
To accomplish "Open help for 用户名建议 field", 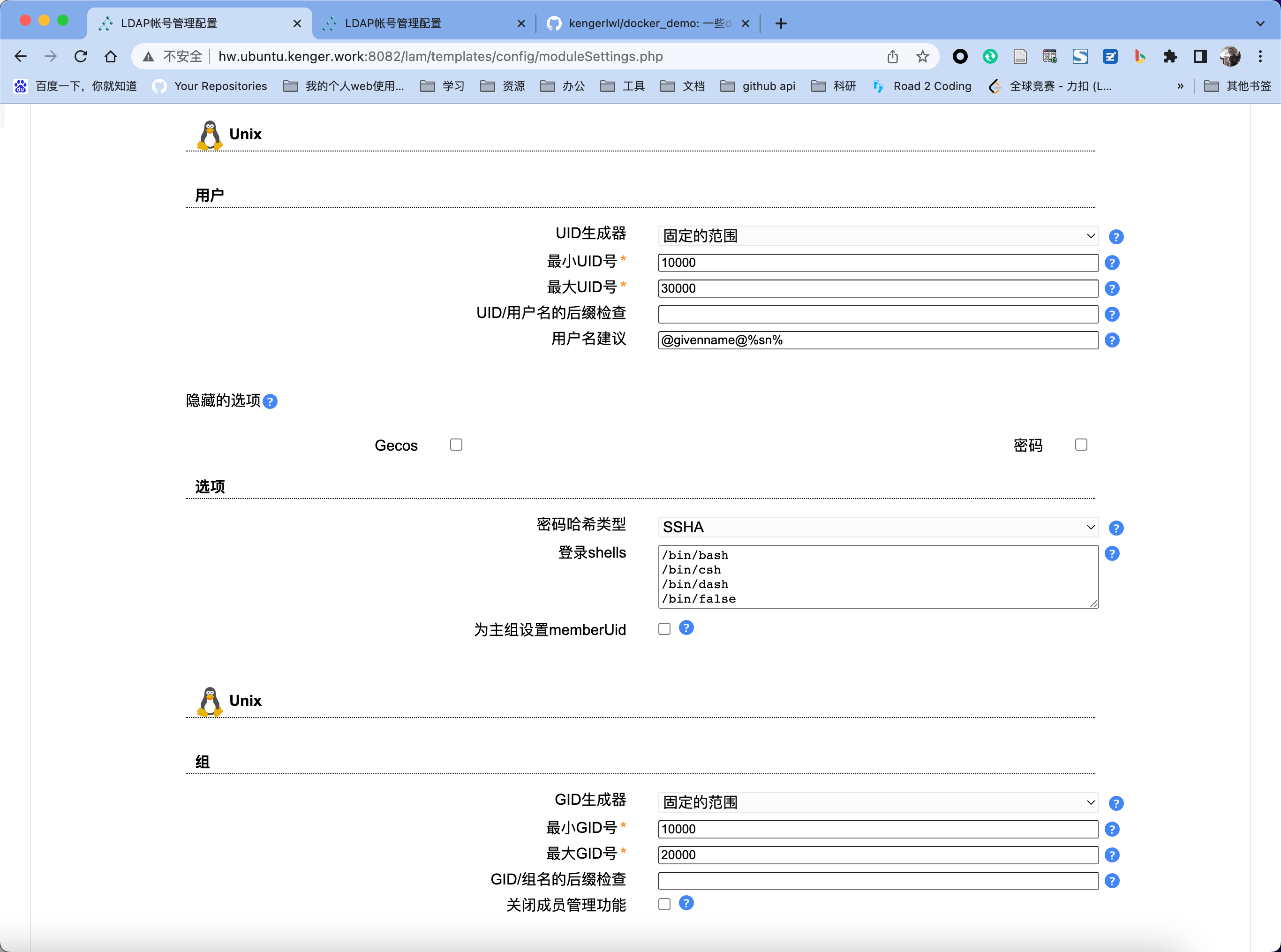I will click(x=1112, y=340).
